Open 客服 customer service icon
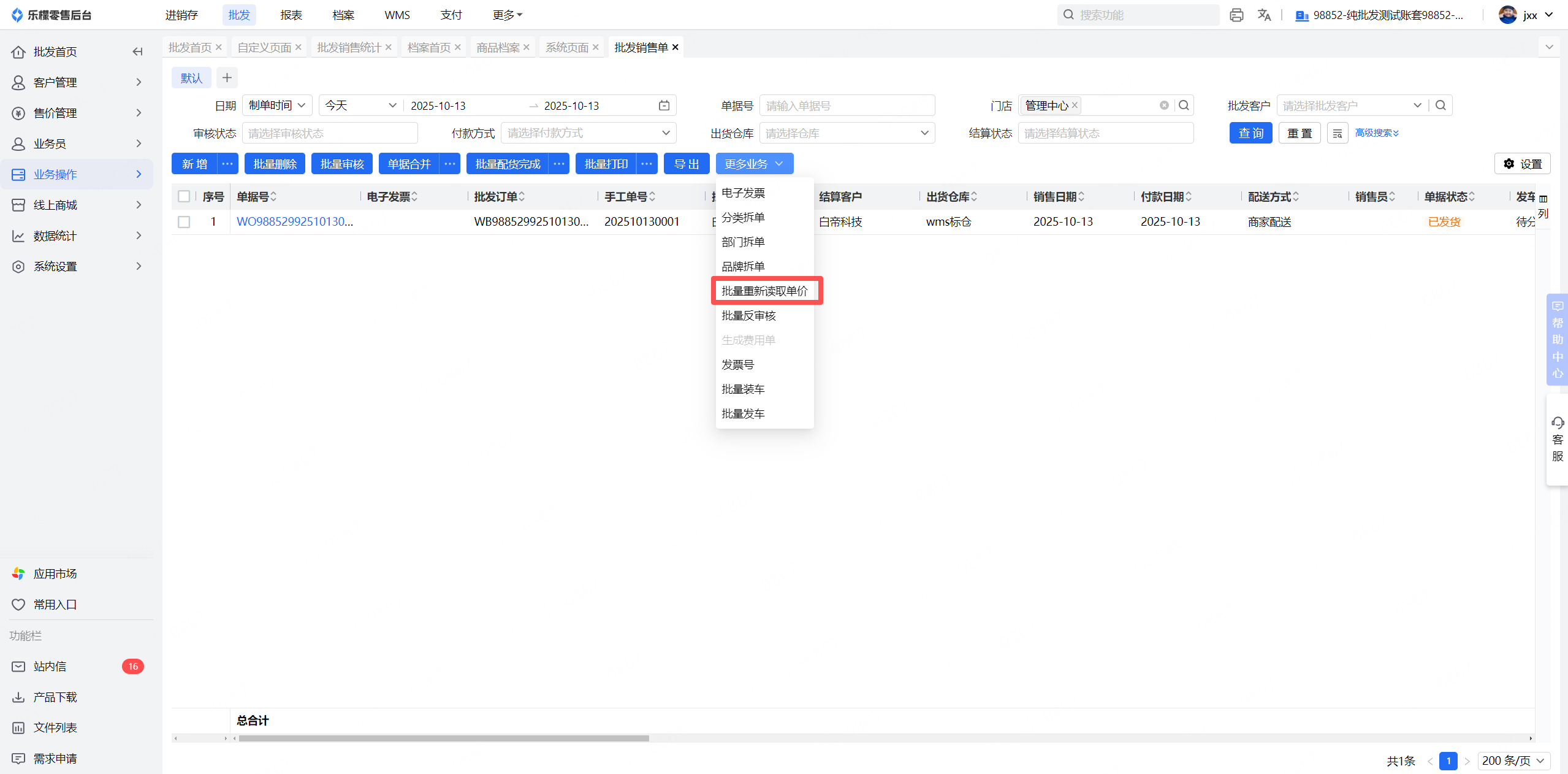The image size is (1568, 774). tap(1557, 440)
